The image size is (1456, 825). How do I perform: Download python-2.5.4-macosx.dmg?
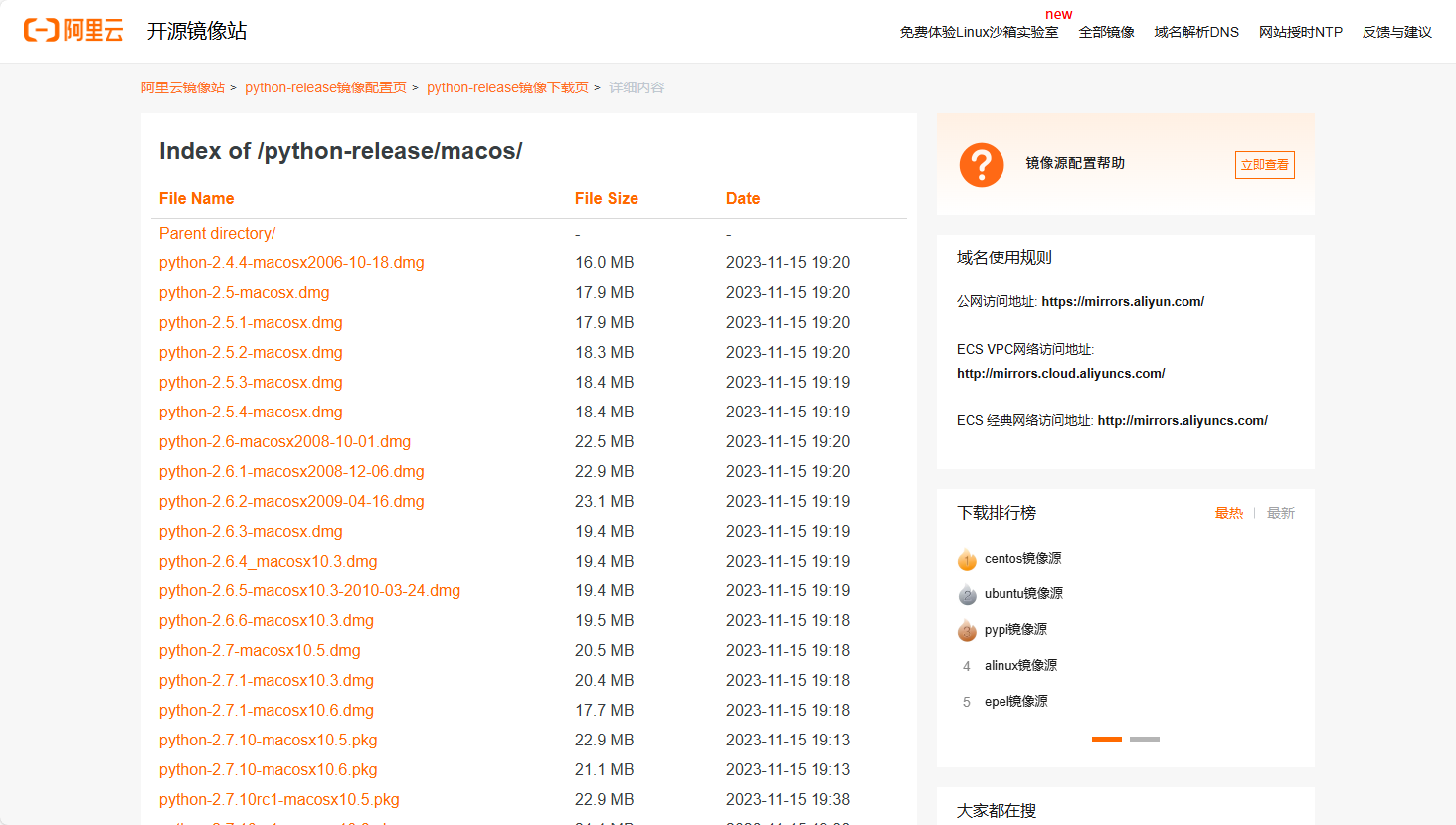(x=251, y=412)
